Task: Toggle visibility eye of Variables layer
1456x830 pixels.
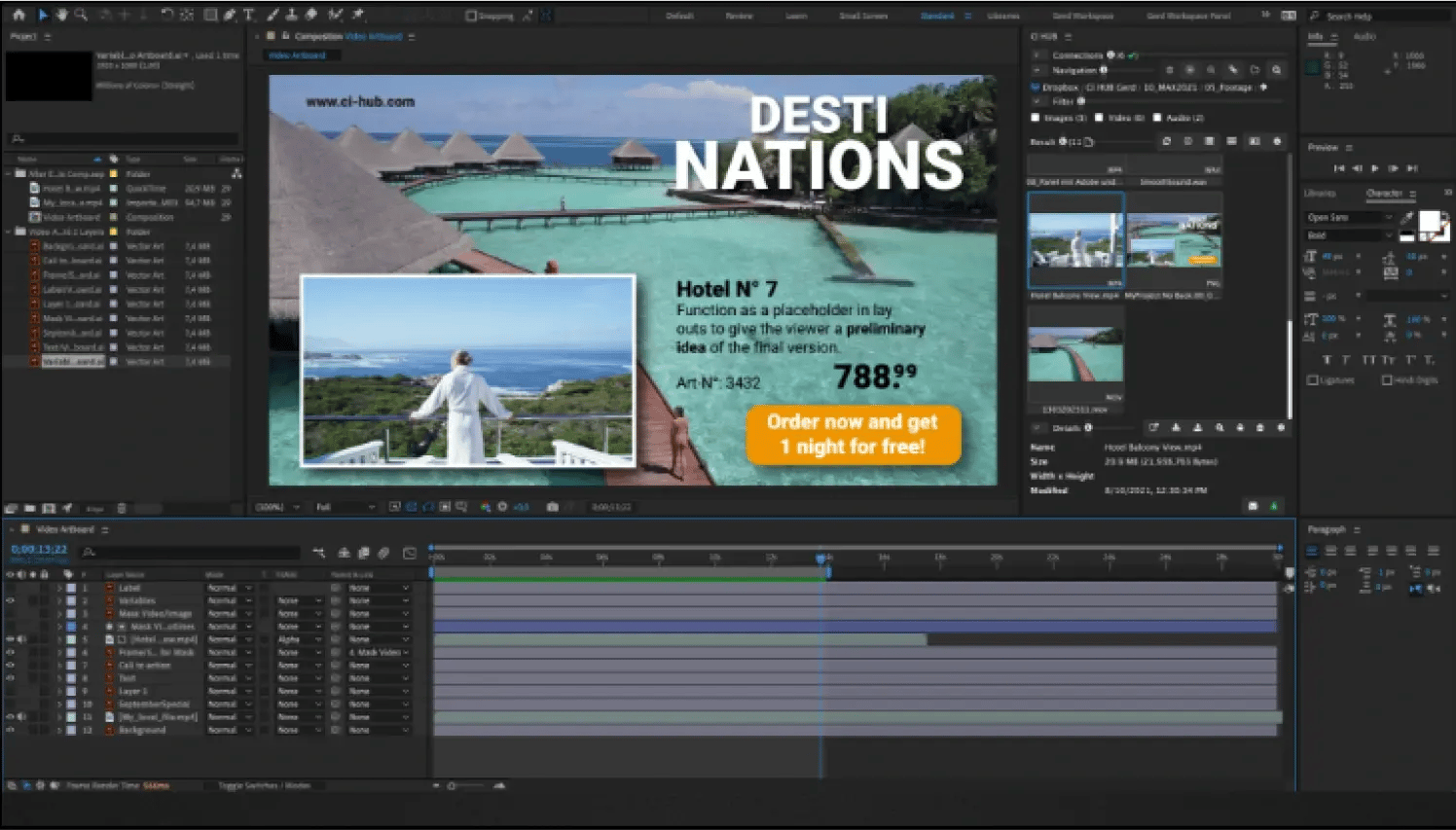Action: coord(11,601)
